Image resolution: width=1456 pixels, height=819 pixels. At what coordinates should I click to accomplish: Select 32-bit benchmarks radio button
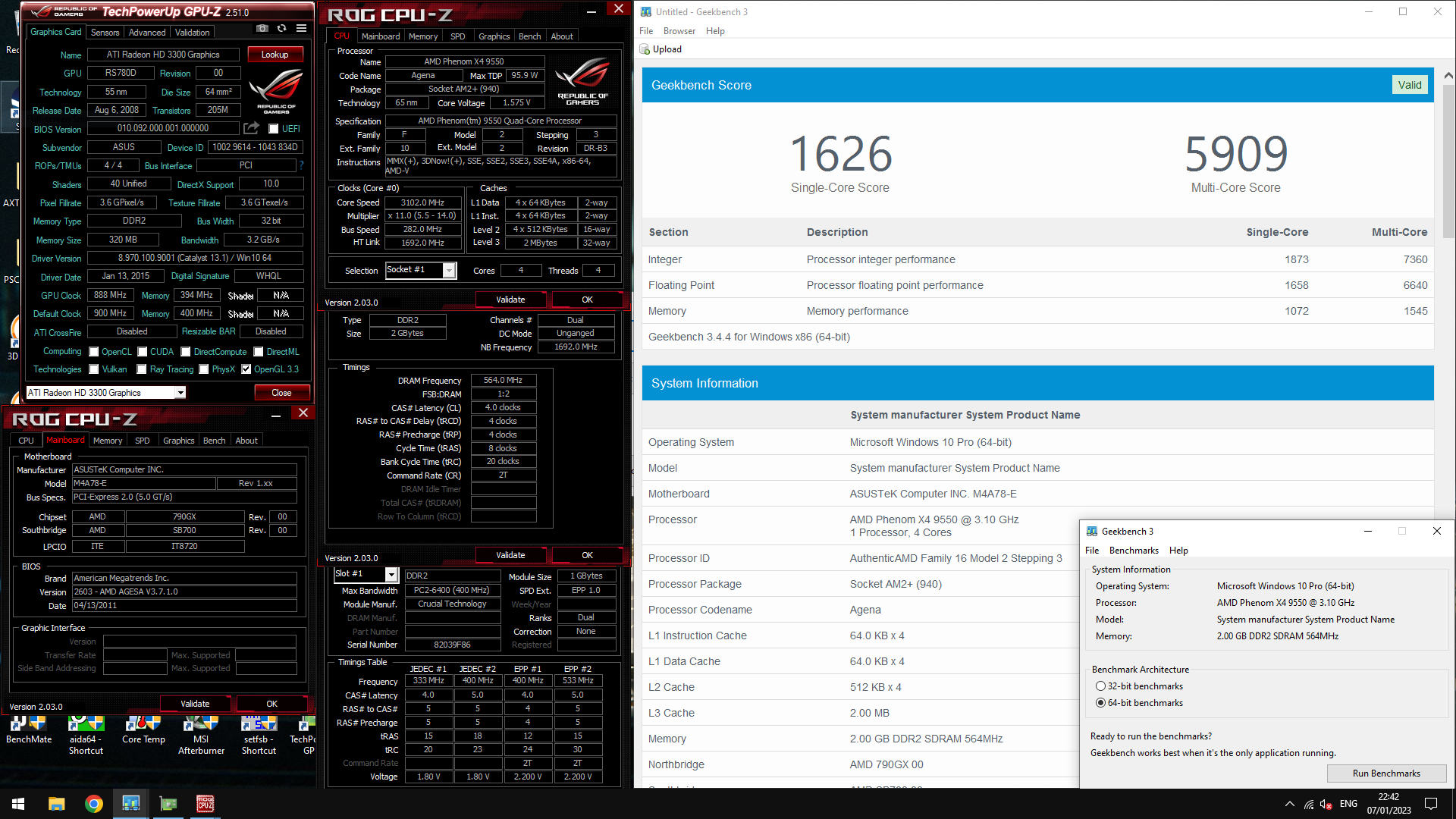tap(1100, 686)
